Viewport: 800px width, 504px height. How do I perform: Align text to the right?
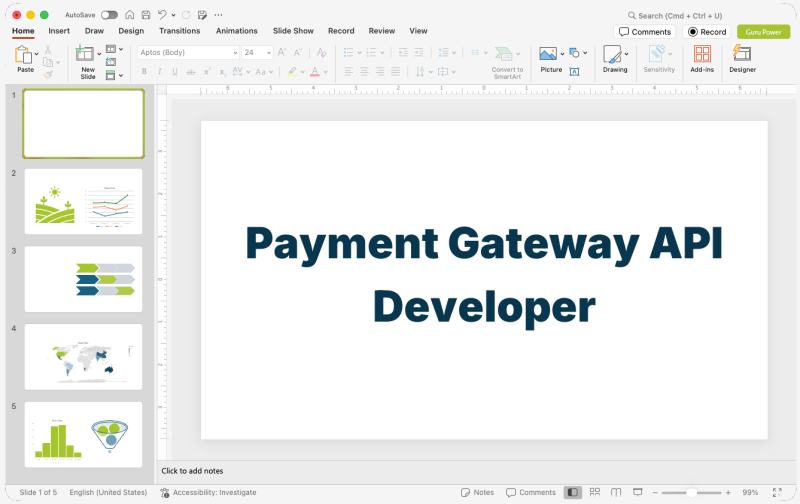point(380,71)
